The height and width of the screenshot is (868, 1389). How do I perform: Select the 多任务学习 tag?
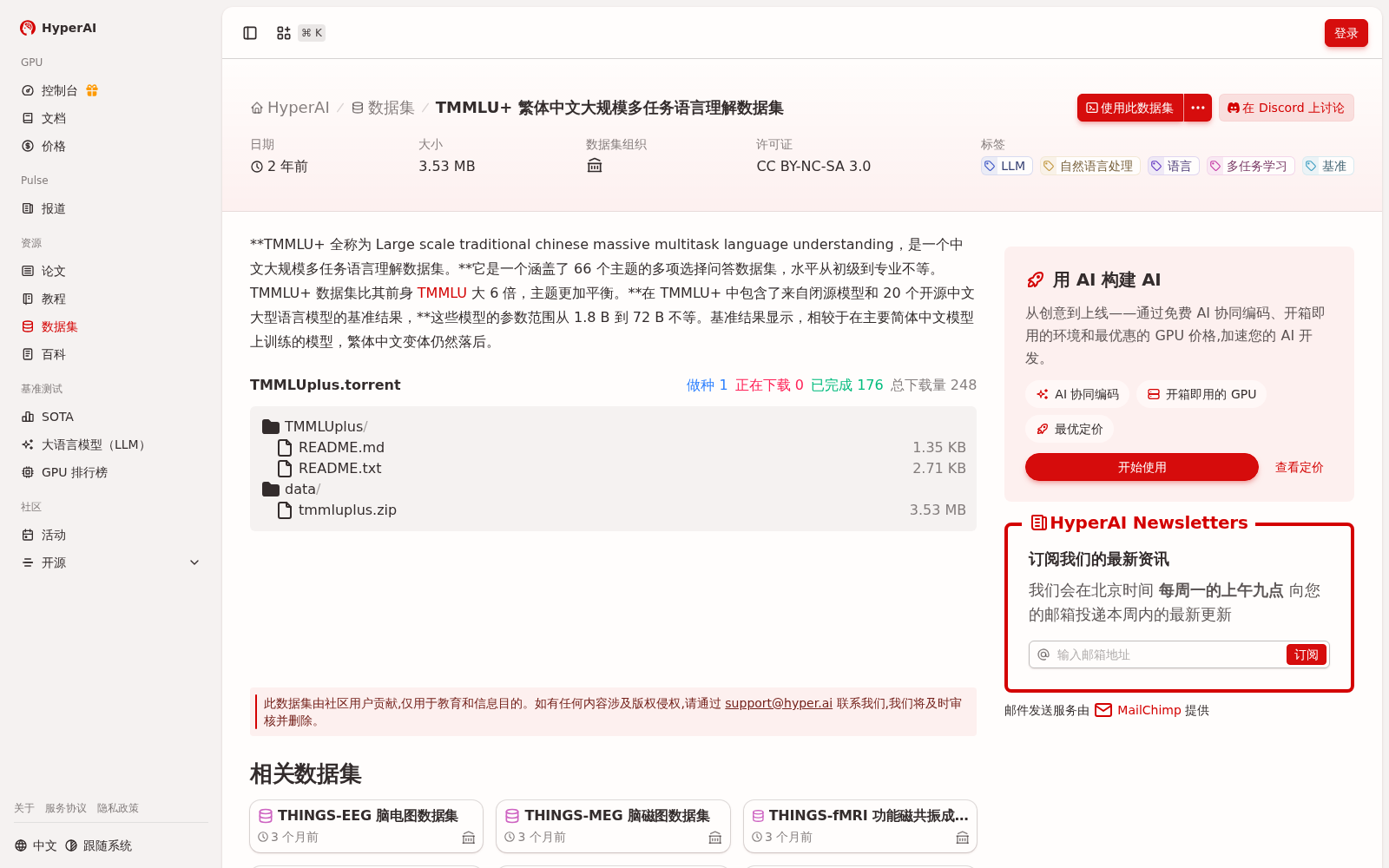1250,166
